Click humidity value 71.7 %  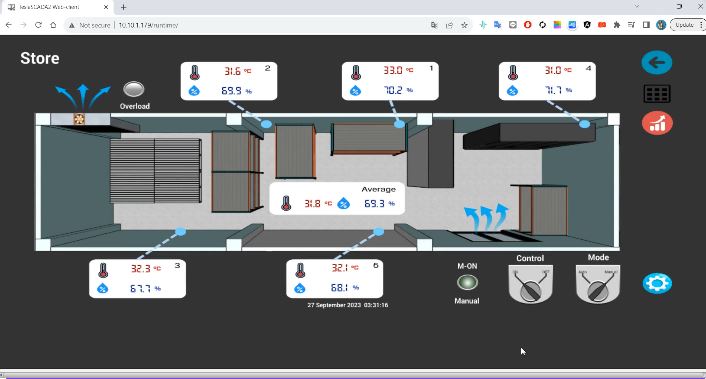(x=558, y=90)
